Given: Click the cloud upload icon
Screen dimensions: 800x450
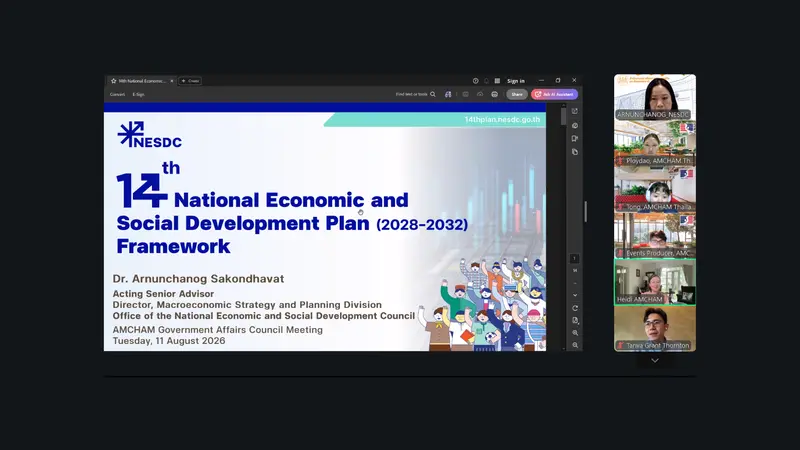Looking at the screenshot, I should [480, 94].
